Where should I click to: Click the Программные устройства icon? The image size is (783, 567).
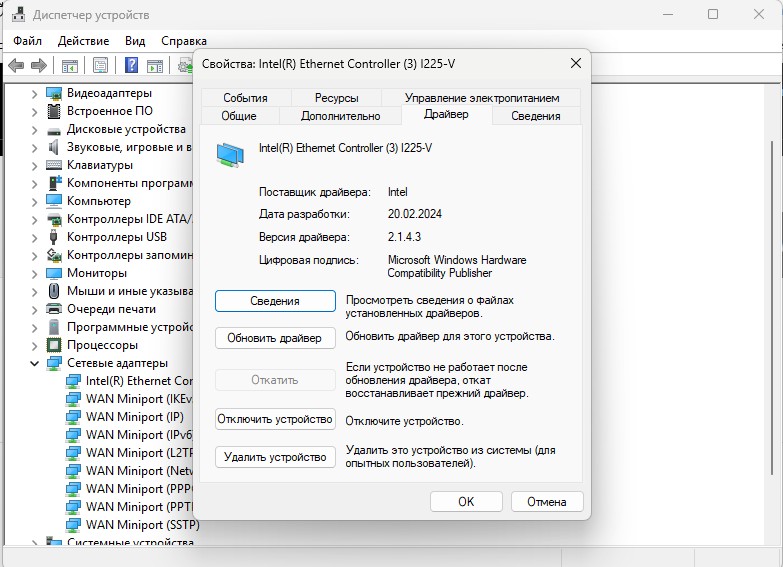point(54,327)
